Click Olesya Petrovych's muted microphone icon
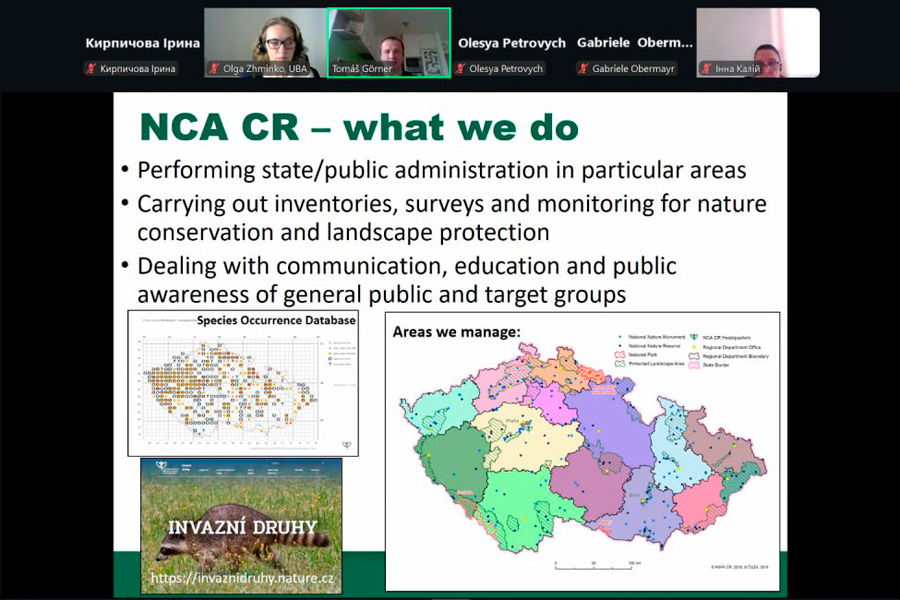 (461, 69)
